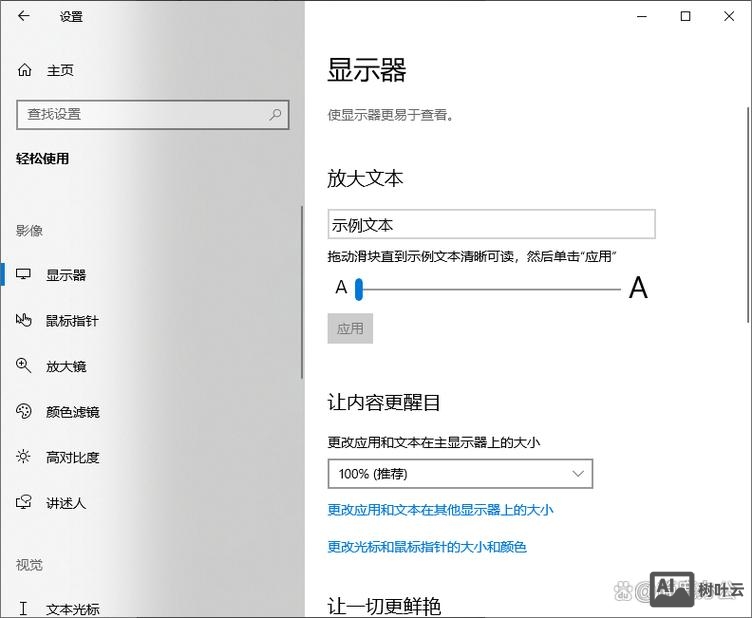Open the 高对比度 settings page

(153, 457)
